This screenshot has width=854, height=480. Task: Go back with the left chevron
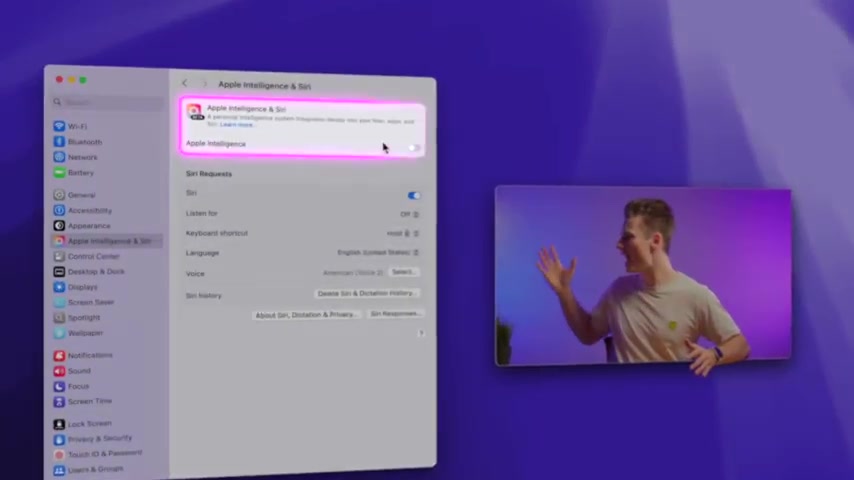point(185,83)
